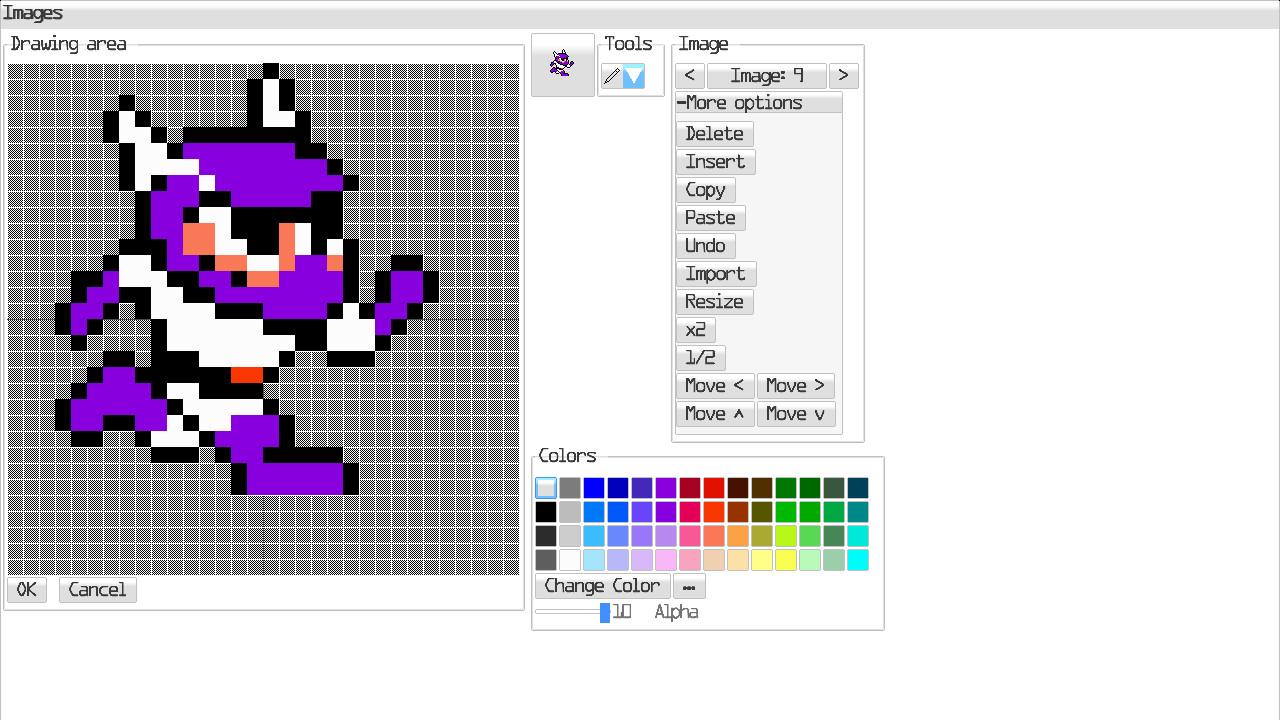Viewport: 1280px width, 720px height.
Task: Confirm the drawing with OK
Action: tap(26, 590)
